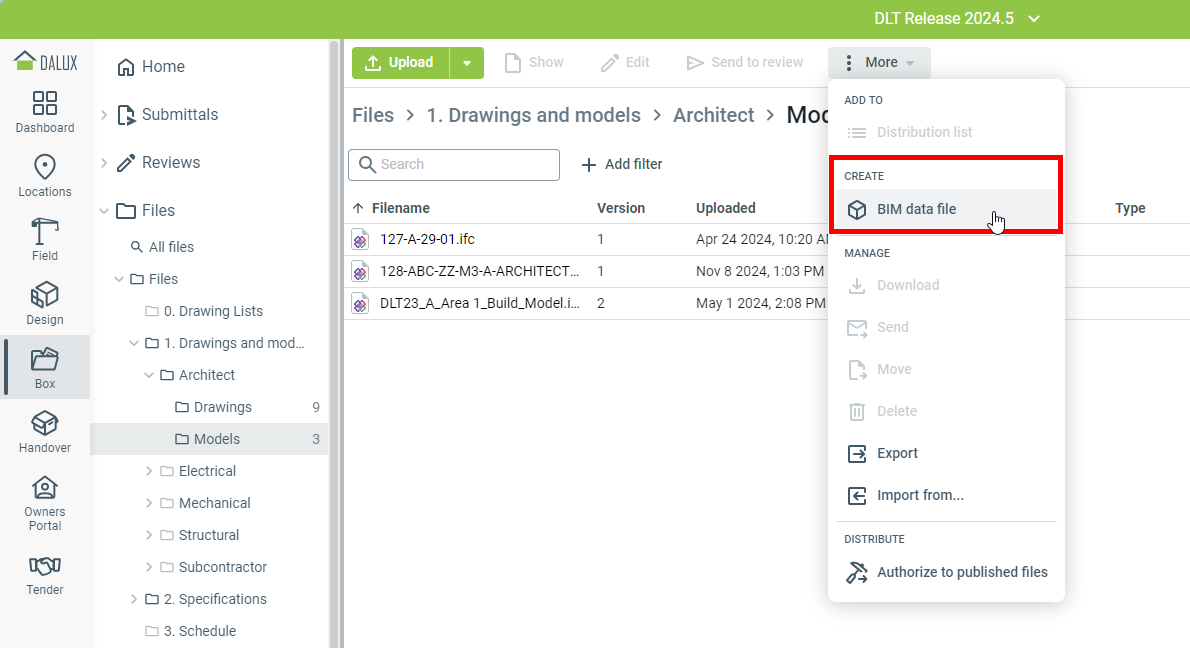Click Authorize to published files
Image resolution: width=1190 pixels, height=648 pixels.
[x=962, y=572]
